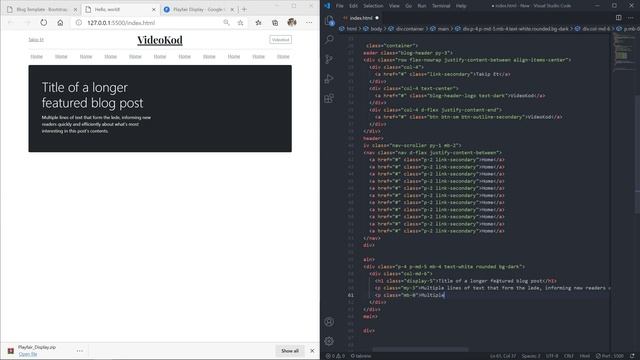Open the Search view in VS Code activity bar

click(329, 39)
